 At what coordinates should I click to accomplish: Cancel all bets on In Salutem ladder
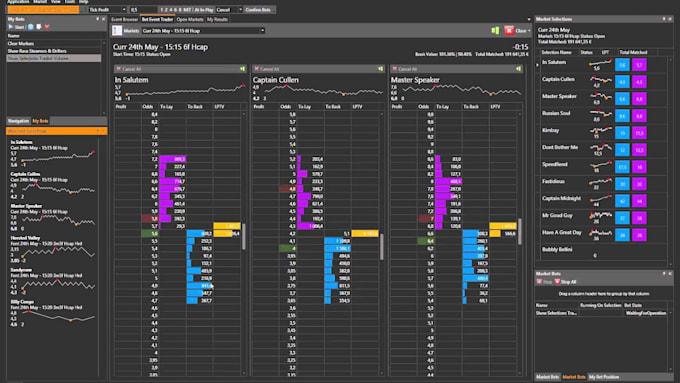coord(129,69)
